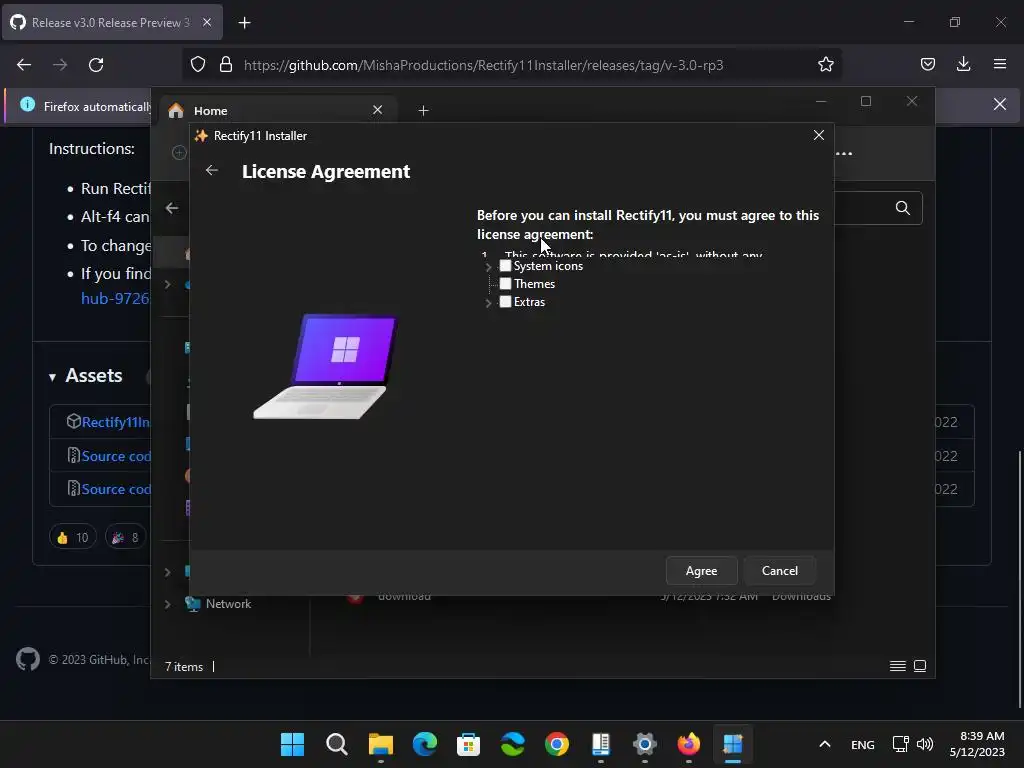Screen dimensions: 1024x768
Task: Click the Firefox back arrow button
Action: (x=24, y=65)
